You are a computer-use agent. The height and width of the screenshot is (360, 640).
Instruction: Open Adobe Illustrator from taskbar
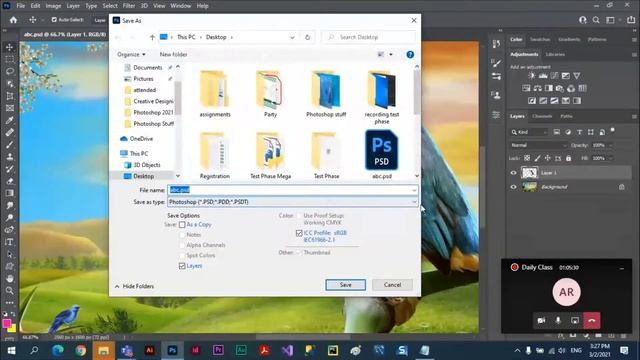[149, 350]
